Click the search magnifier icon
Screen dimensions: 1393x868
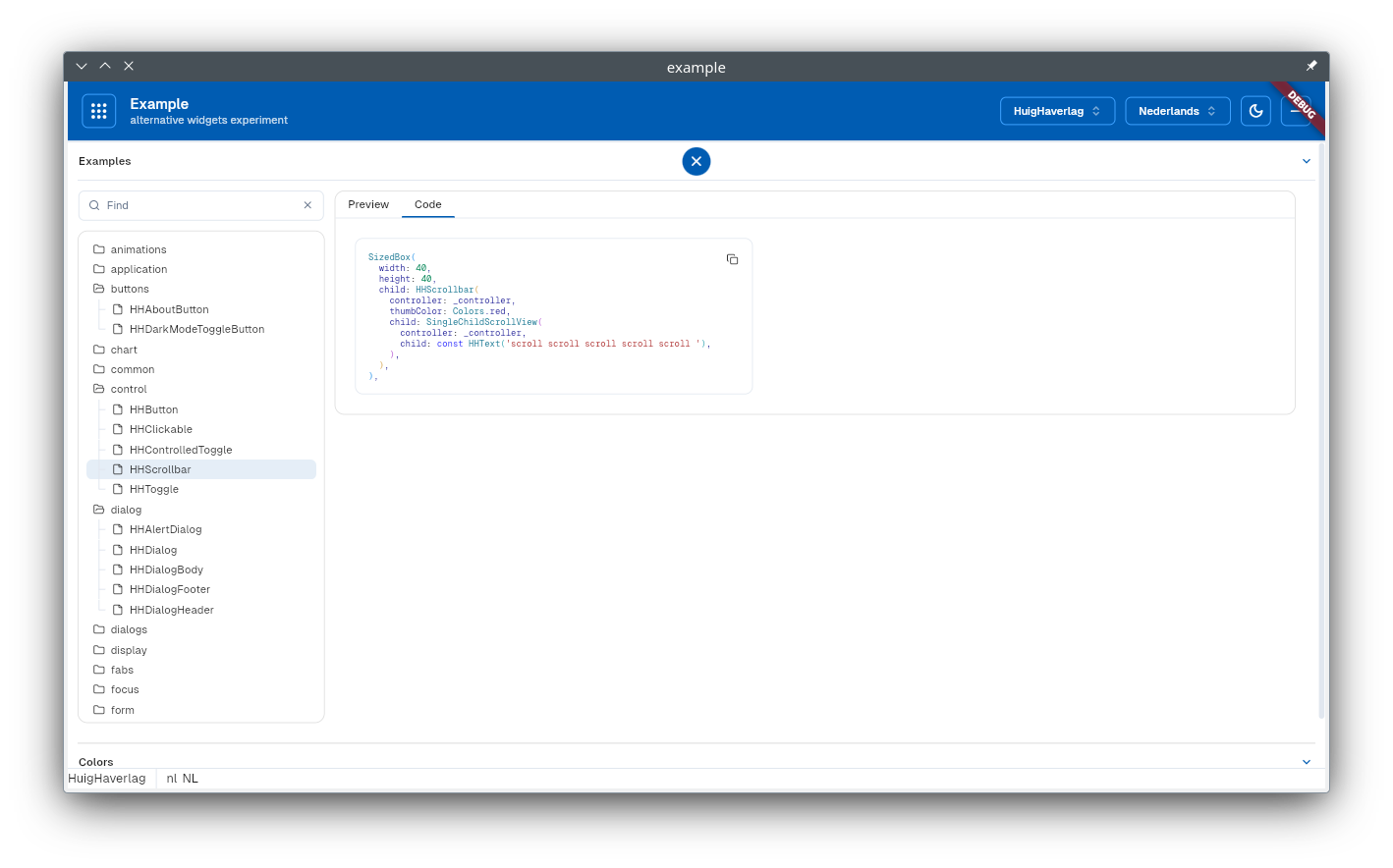94,205
